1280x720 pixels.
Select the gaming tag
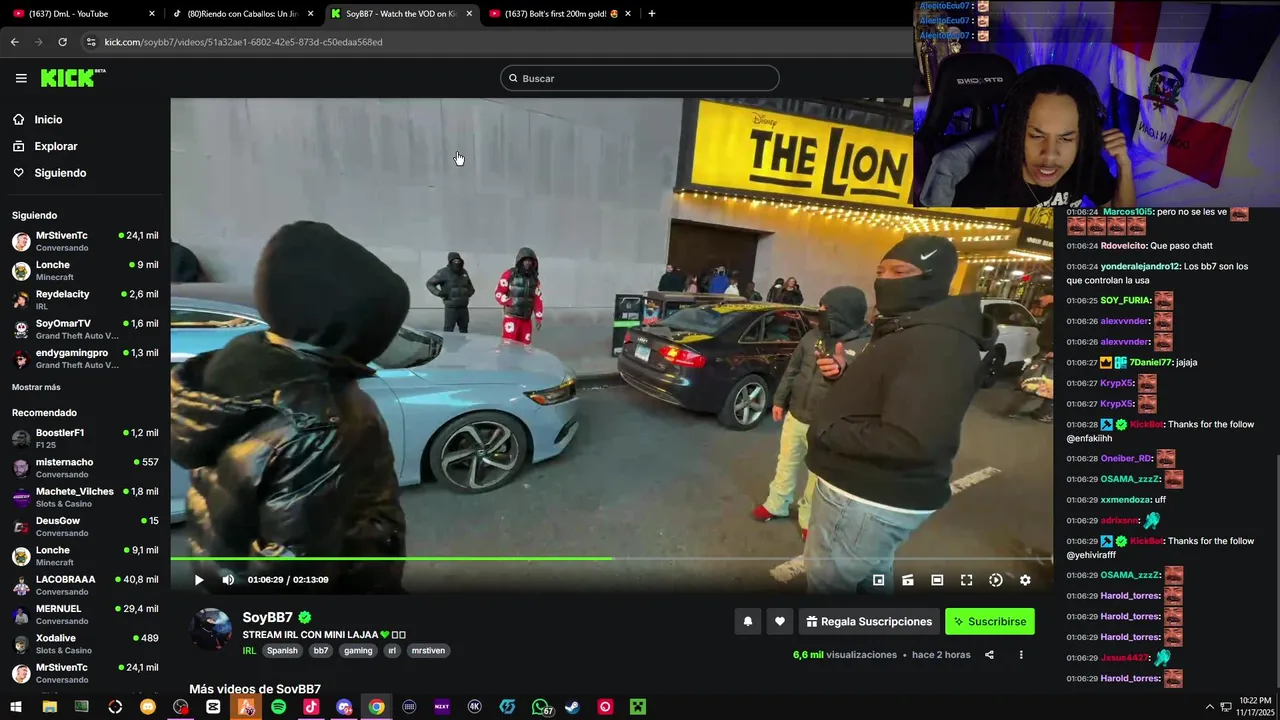click(x=358, y=651)
